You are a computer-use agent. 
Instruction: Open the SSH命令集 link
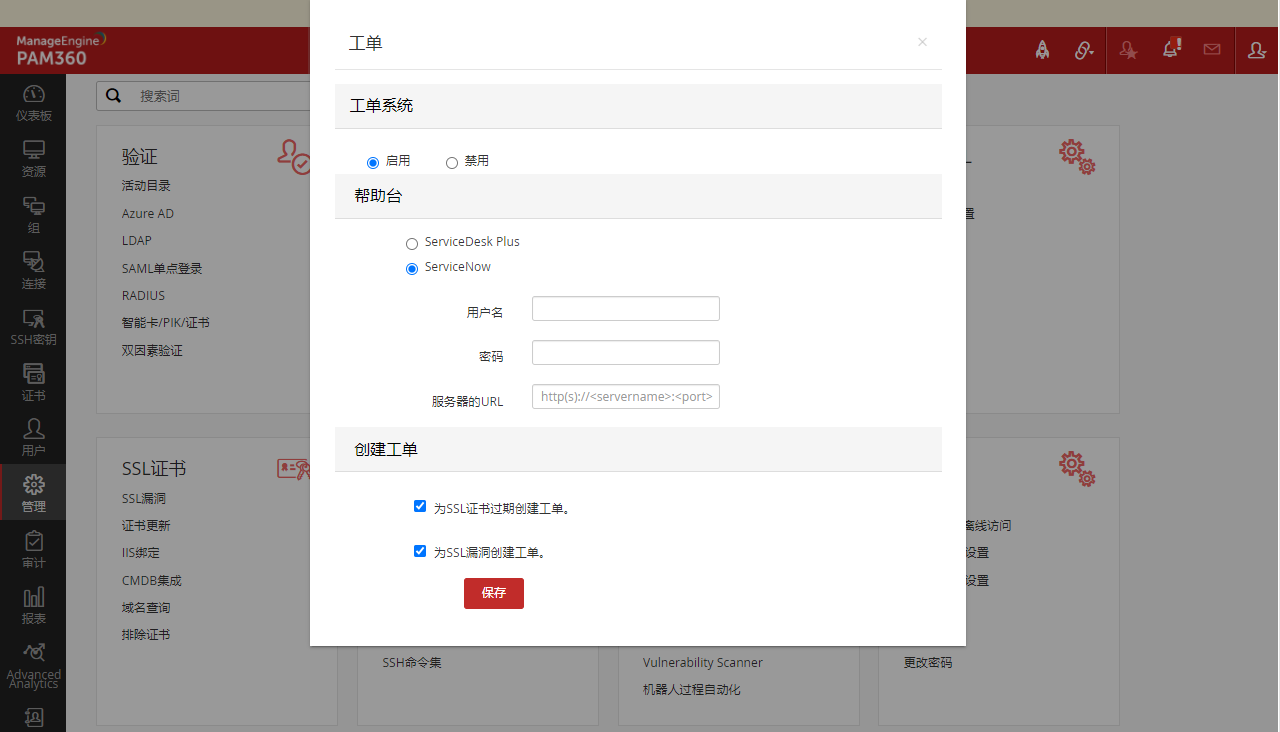coord(412,663)
